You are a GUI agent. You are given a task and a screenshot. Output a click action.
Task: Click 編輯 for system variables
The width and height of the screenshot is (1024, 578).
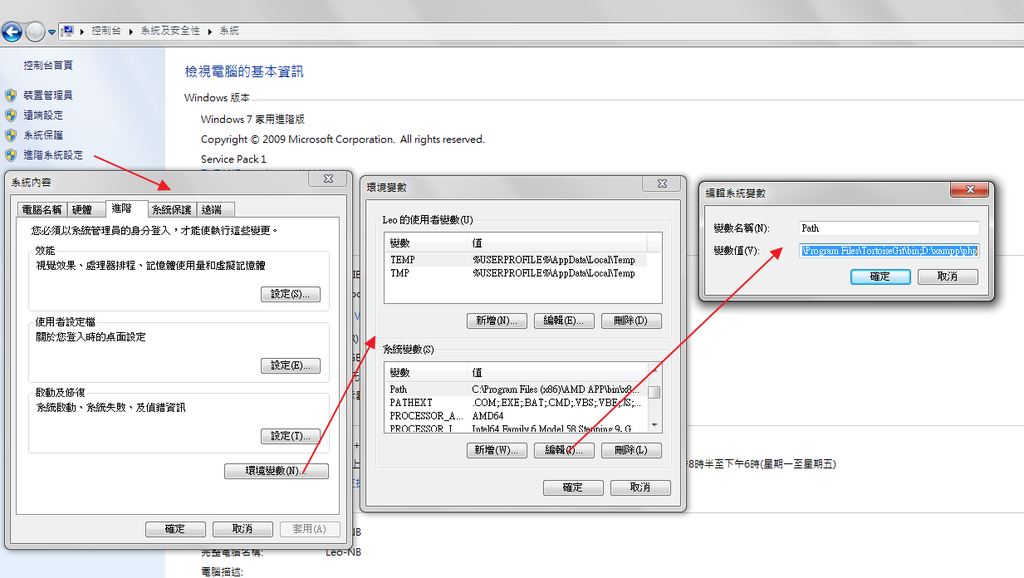tap(564, 450)
